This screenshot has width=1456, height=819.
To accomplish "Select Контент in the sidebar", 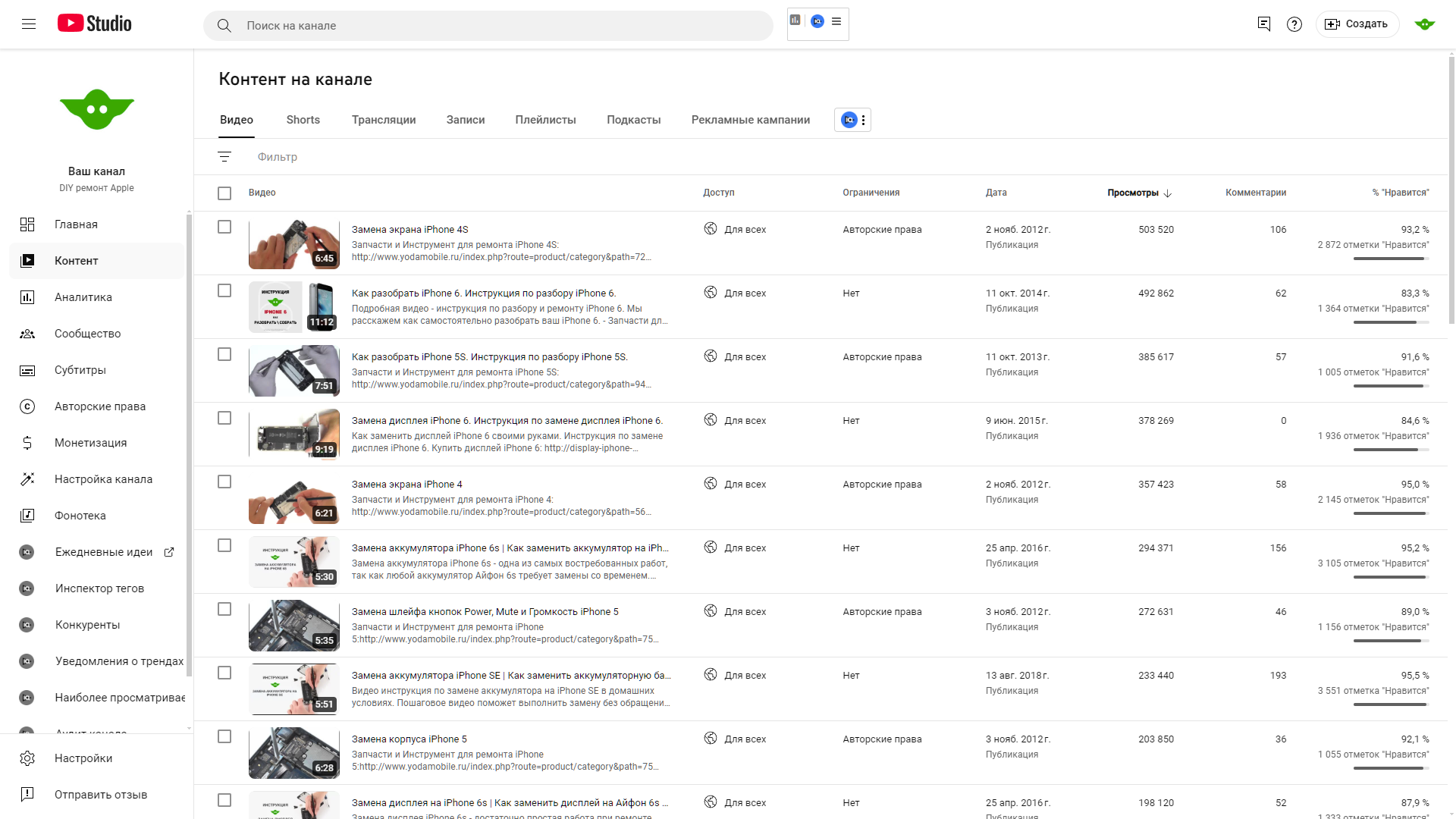I will (x=97, y=261).
